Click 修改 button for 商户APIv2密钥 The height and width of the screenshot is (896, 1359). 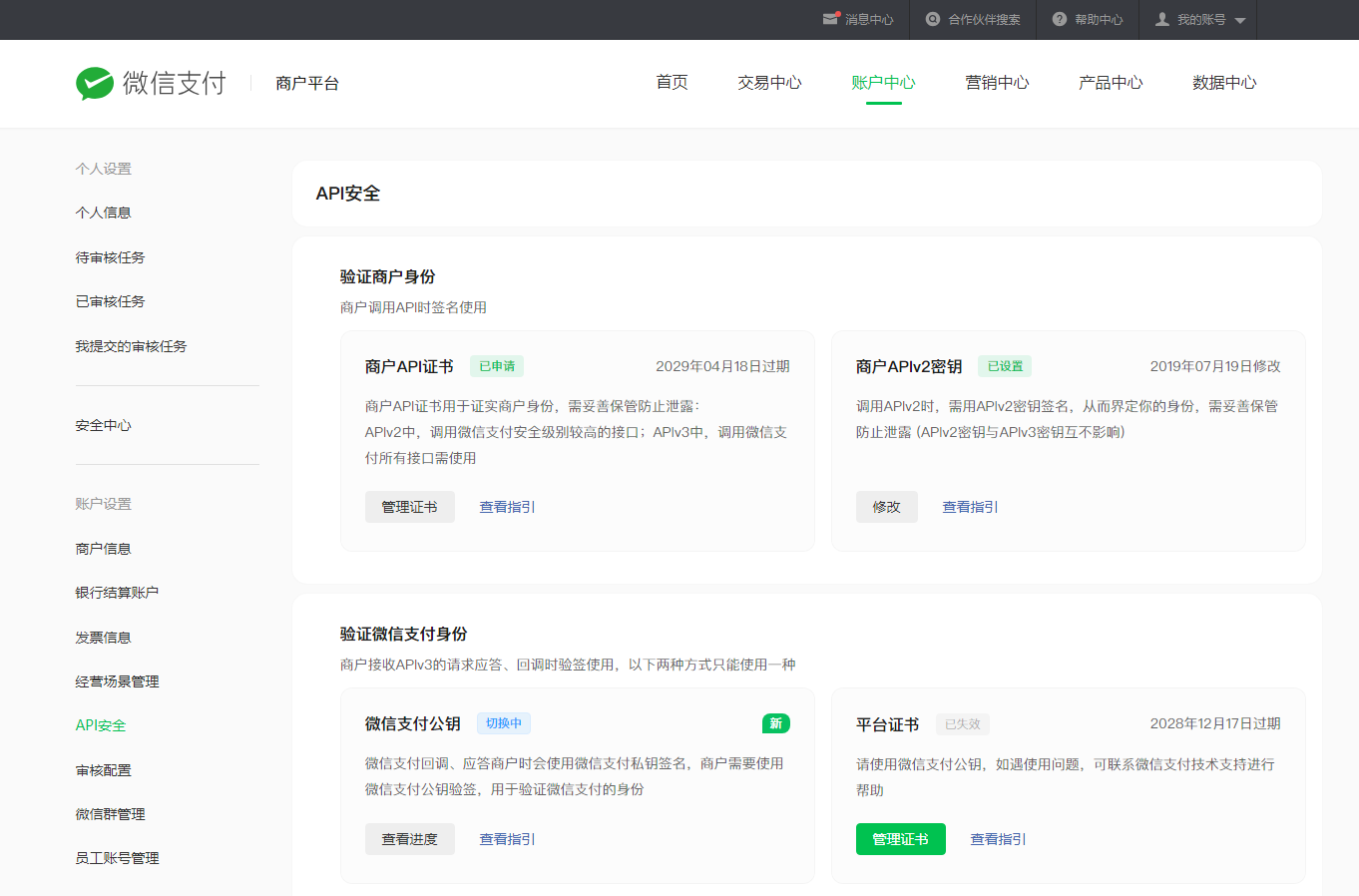click(887, 507)
